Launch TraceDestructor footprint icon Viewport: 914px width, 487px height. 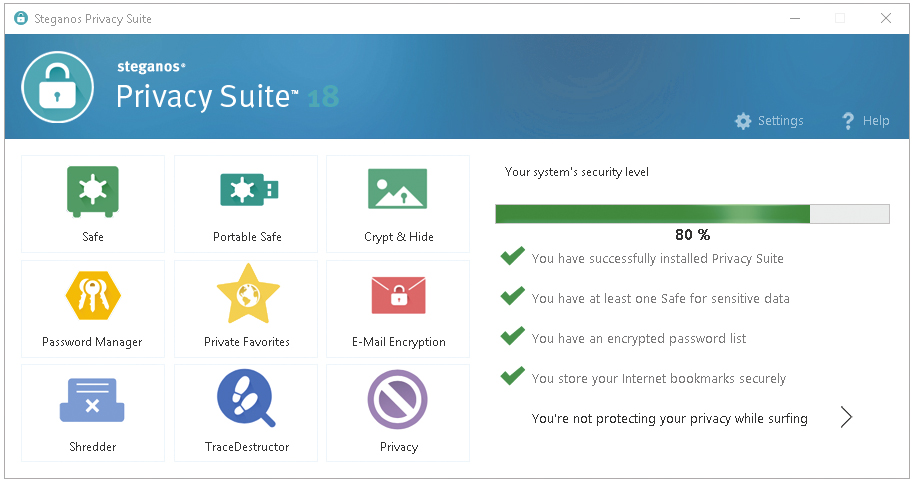click(246, 398)
